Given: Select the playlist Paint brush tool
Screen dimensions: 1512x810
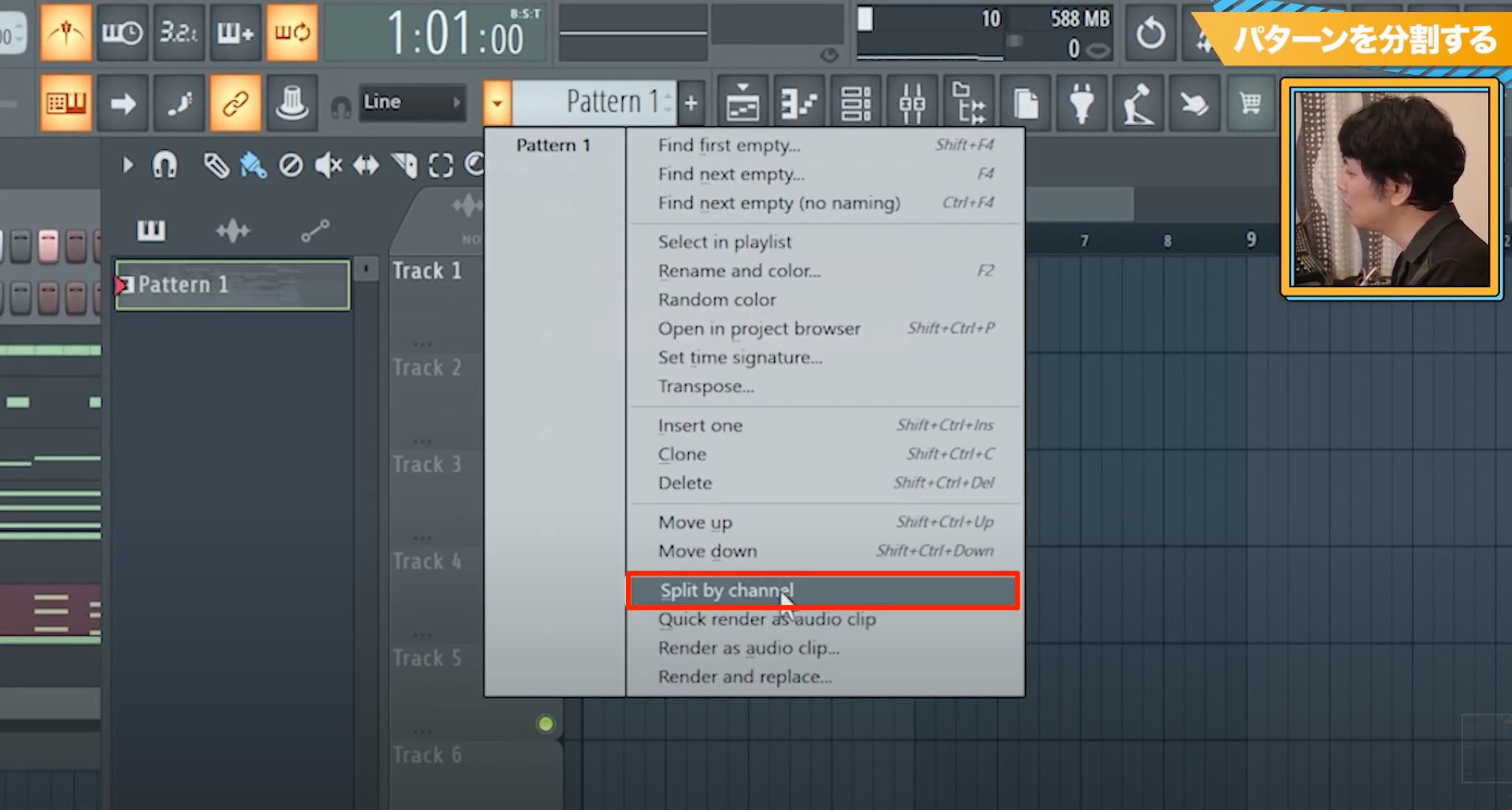Looking at the screenshot, I should 254,165.
